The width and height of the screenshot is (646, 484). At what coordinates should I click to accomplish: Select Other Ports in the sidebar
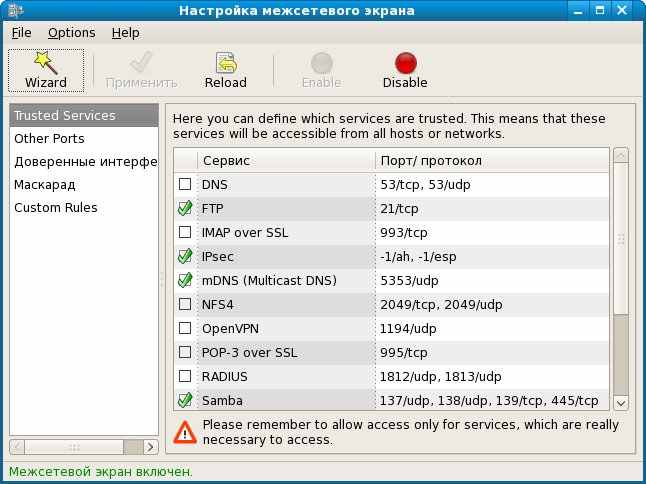pyautogui.click(x=84, y=138)
